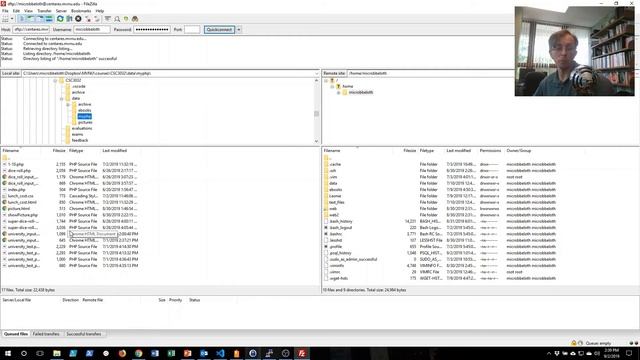Select index.php in local file list
This screenshot has width=640, height=360.
coord(16,189)
